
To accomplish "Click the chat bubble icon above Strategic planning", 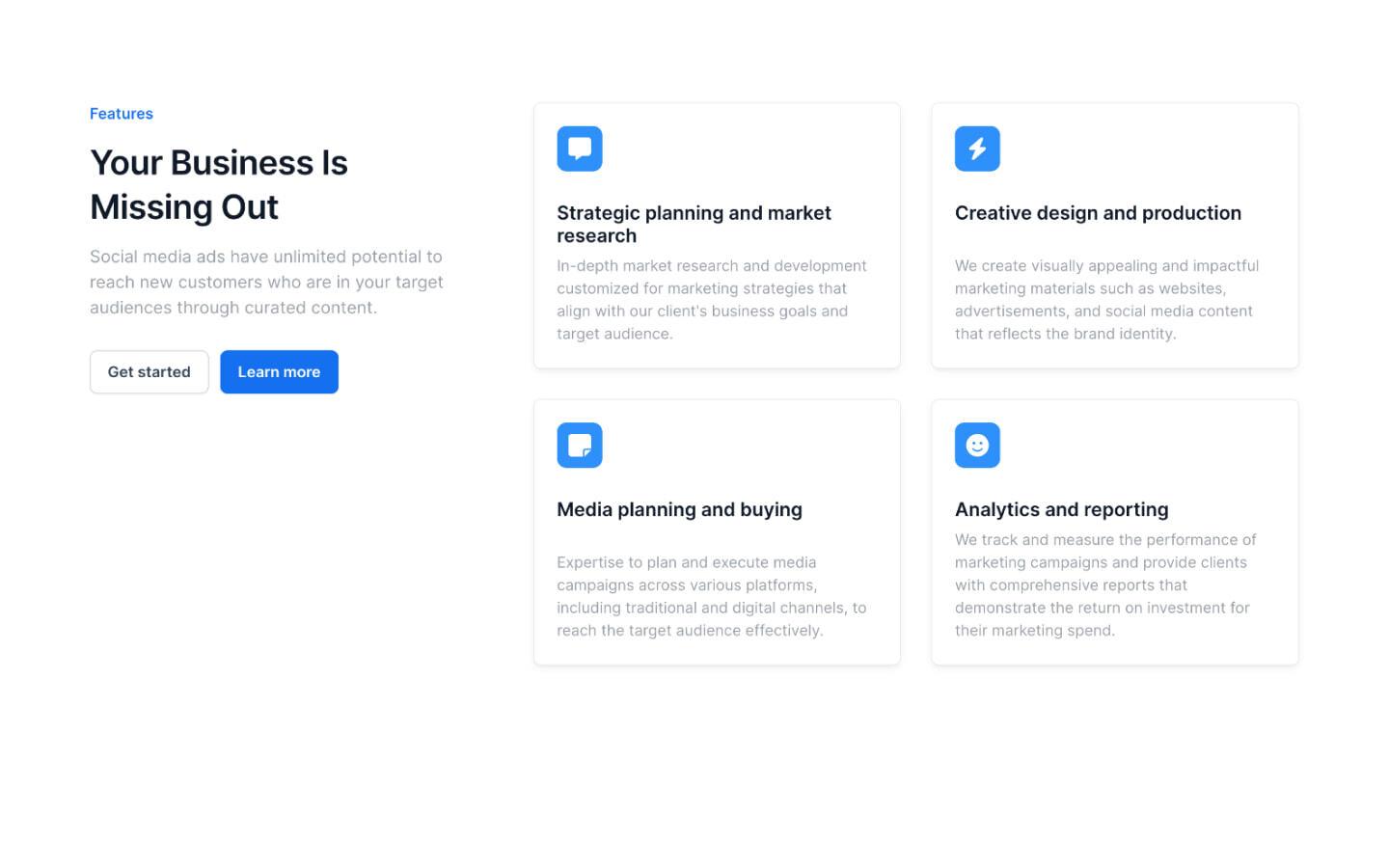I will [x=579, y=149].
